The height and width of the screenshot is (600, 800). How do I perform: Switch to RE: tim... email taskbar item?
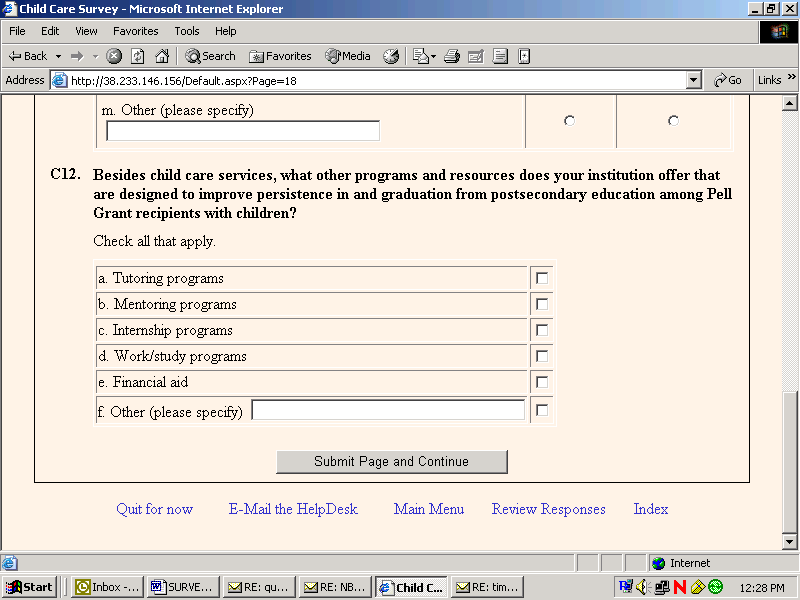(x=488, y=587)
